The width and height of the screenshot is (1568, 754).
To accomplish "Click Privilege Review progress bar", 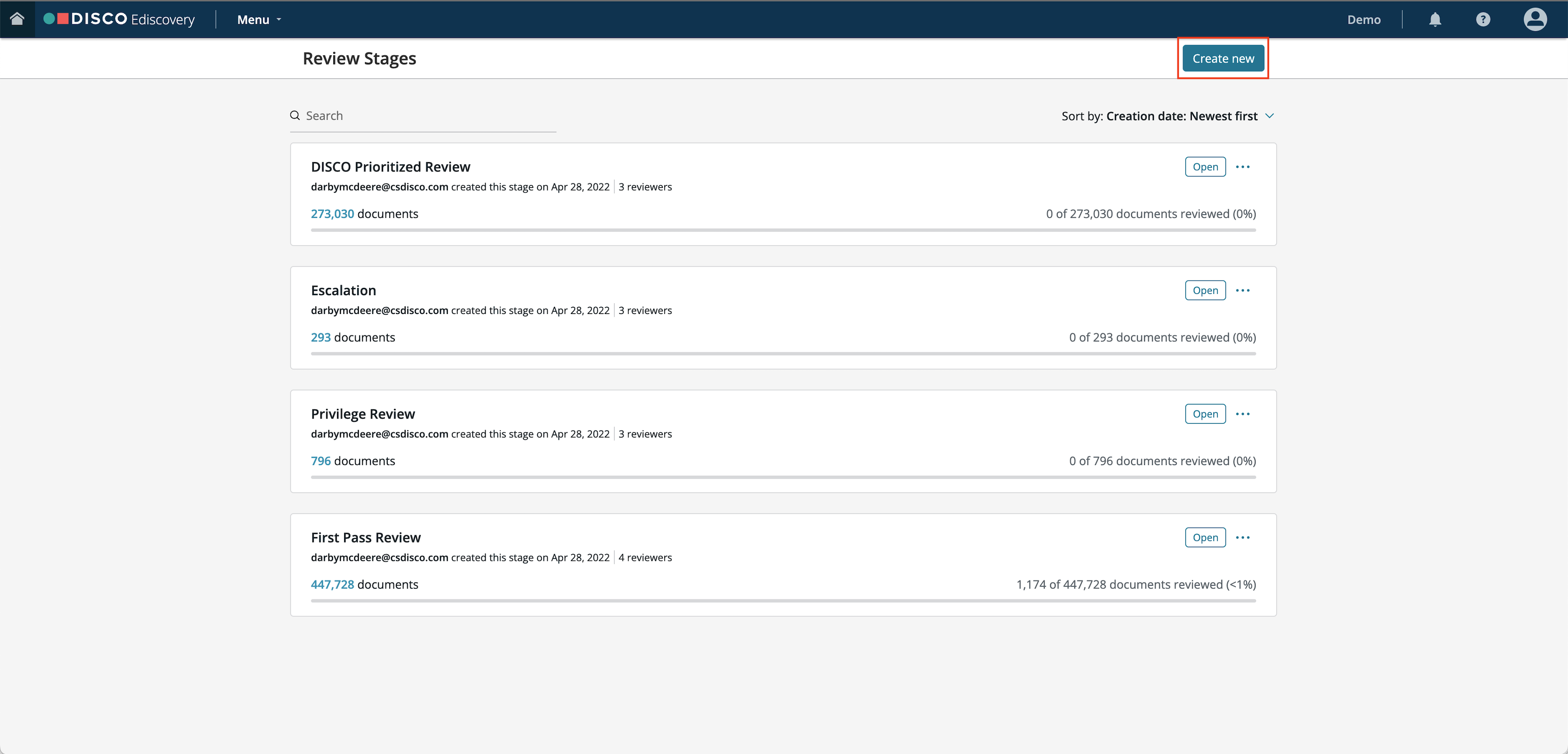I will tap(783, 477).
